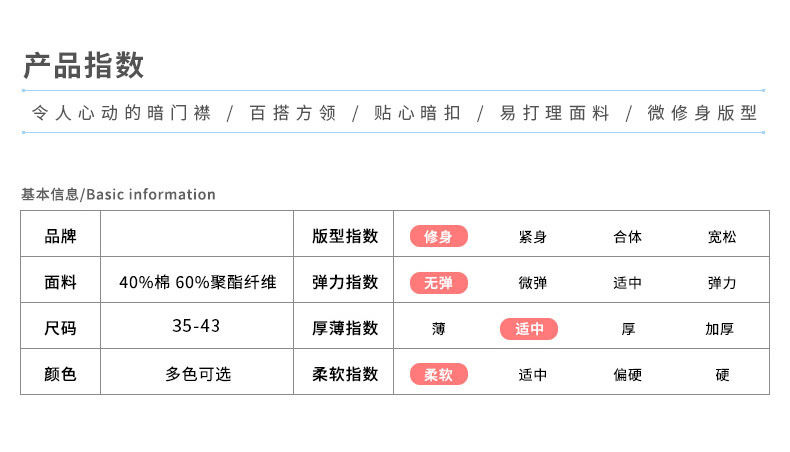Click the 多色可选 color value cell
The width and height of the screenshot is (790, 452).
coord(197,374)
